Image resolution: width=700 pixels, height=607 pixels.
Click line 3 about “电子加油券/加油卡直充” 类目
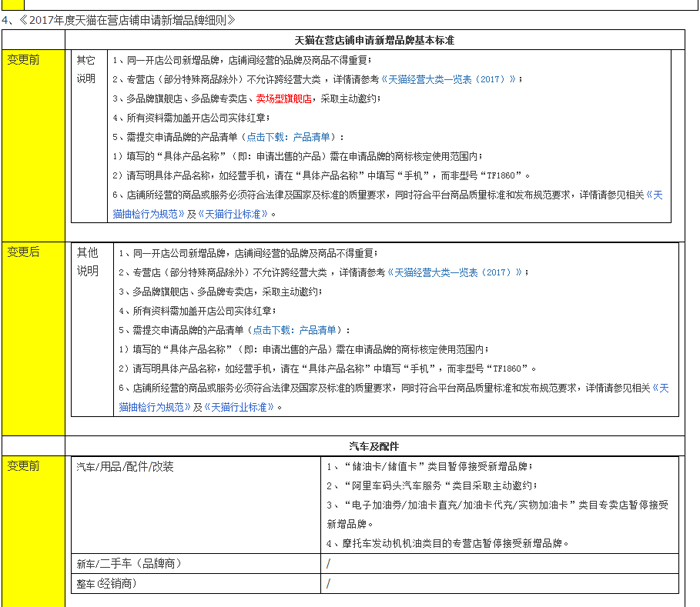[497, 514]
